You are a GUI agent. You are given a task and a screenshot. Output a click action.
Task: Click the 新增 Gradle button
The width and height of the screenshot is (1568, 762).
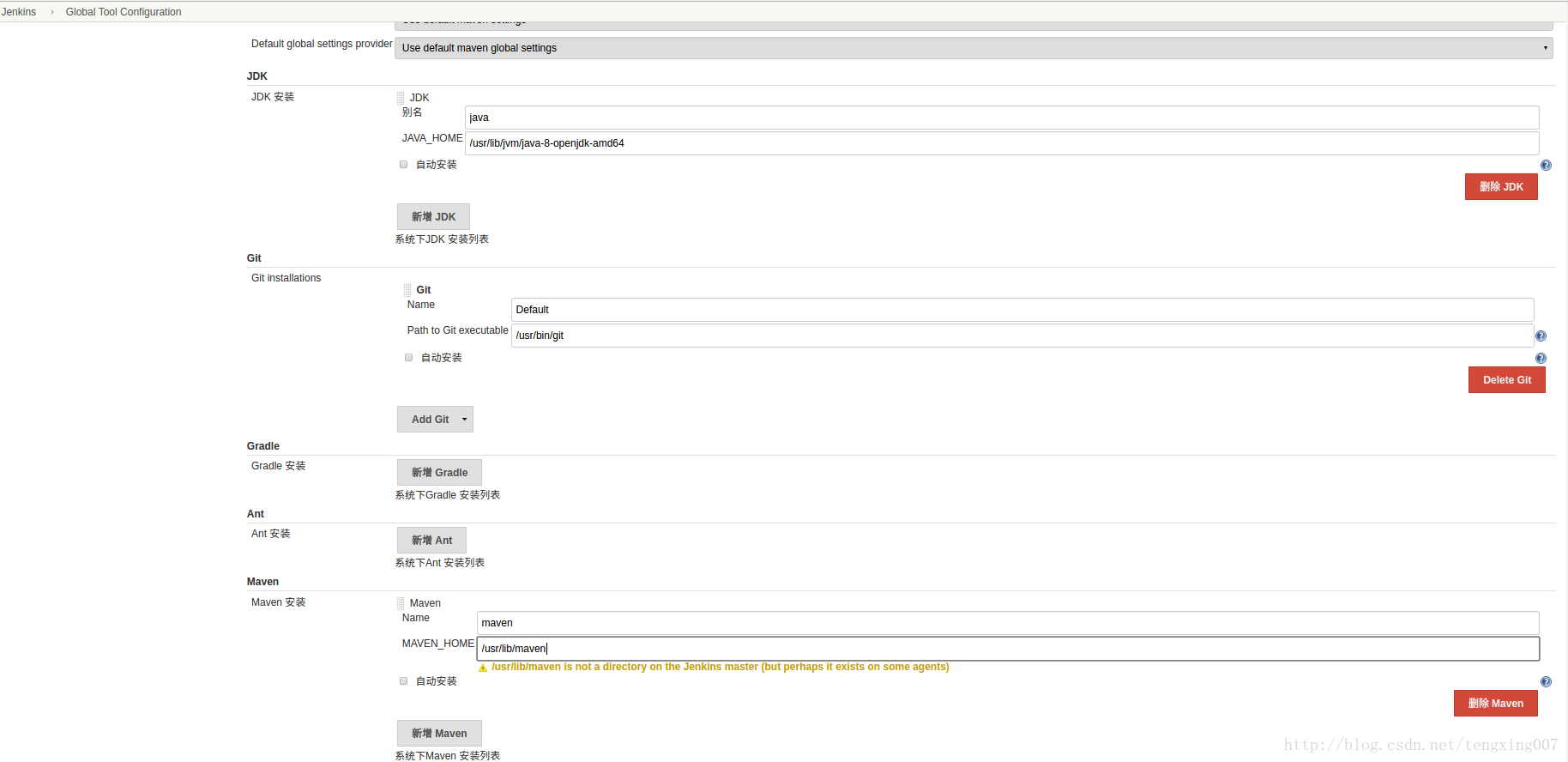(x=439, y=473)
